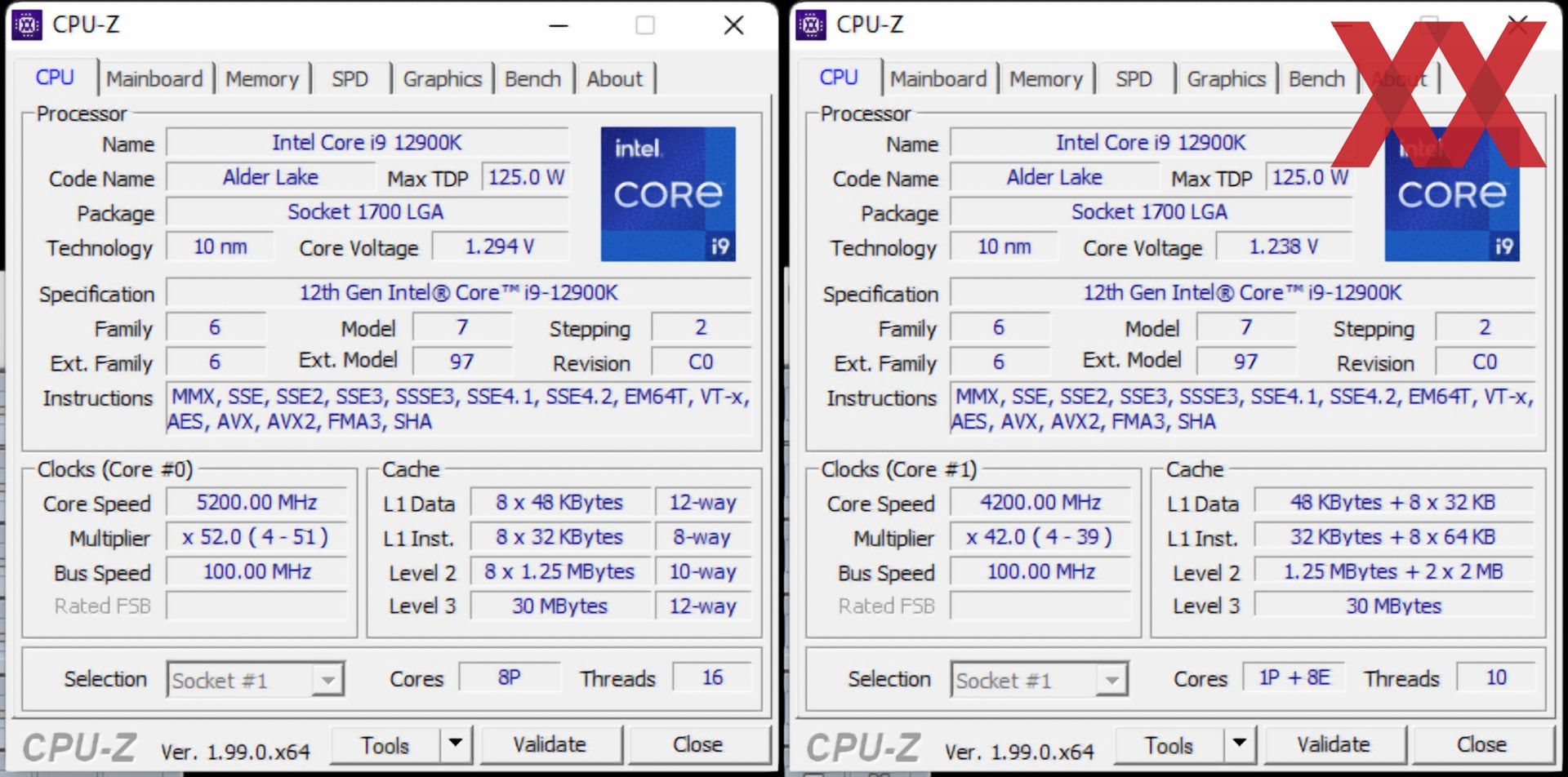Click Threads value 10 in right window
This screenshot has width=1568, height=777.
click(1496, 677)
